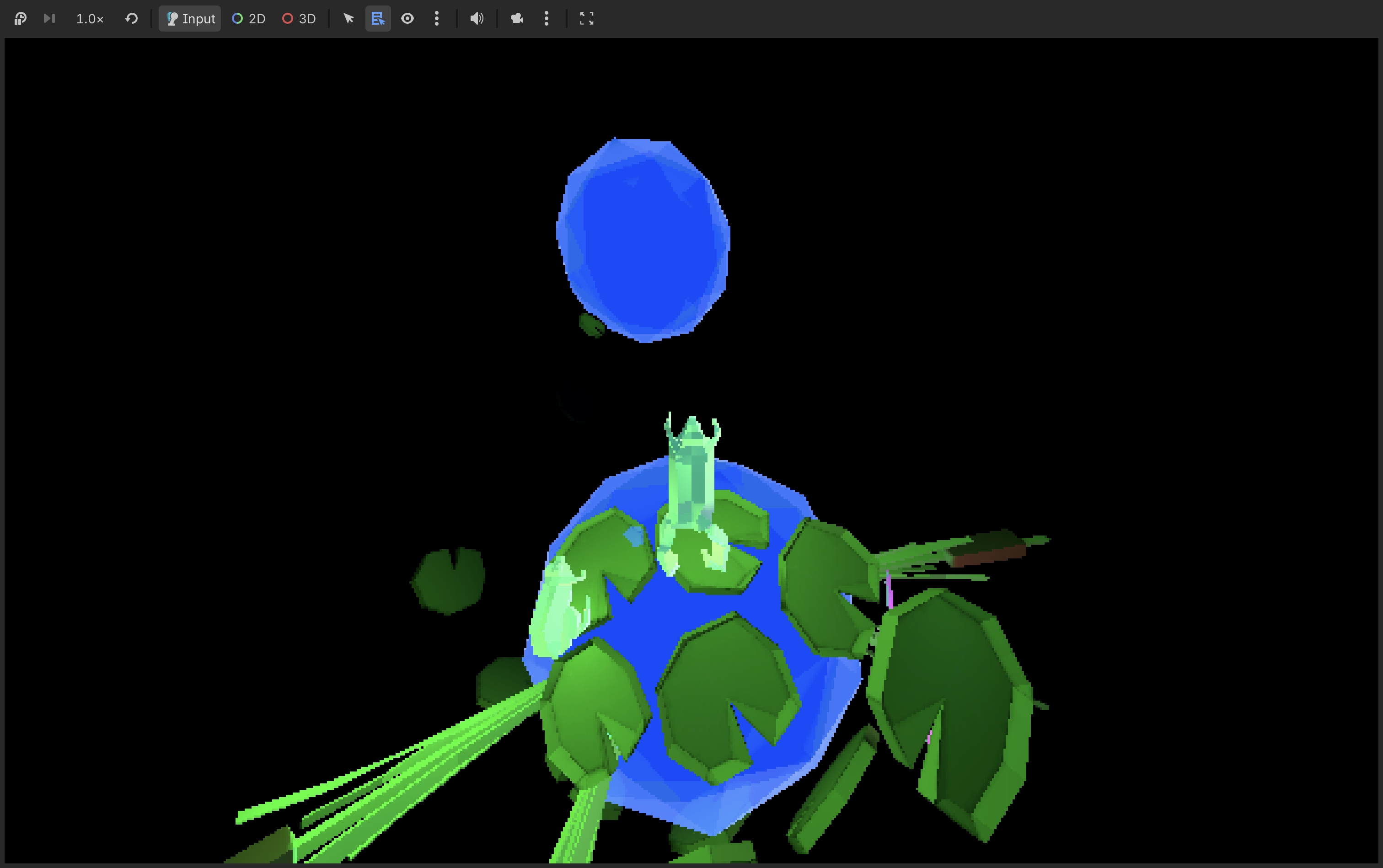The width and height of the screenshot is (1383, 868).
Task: Open the camera override options menu
Action: 547,18
